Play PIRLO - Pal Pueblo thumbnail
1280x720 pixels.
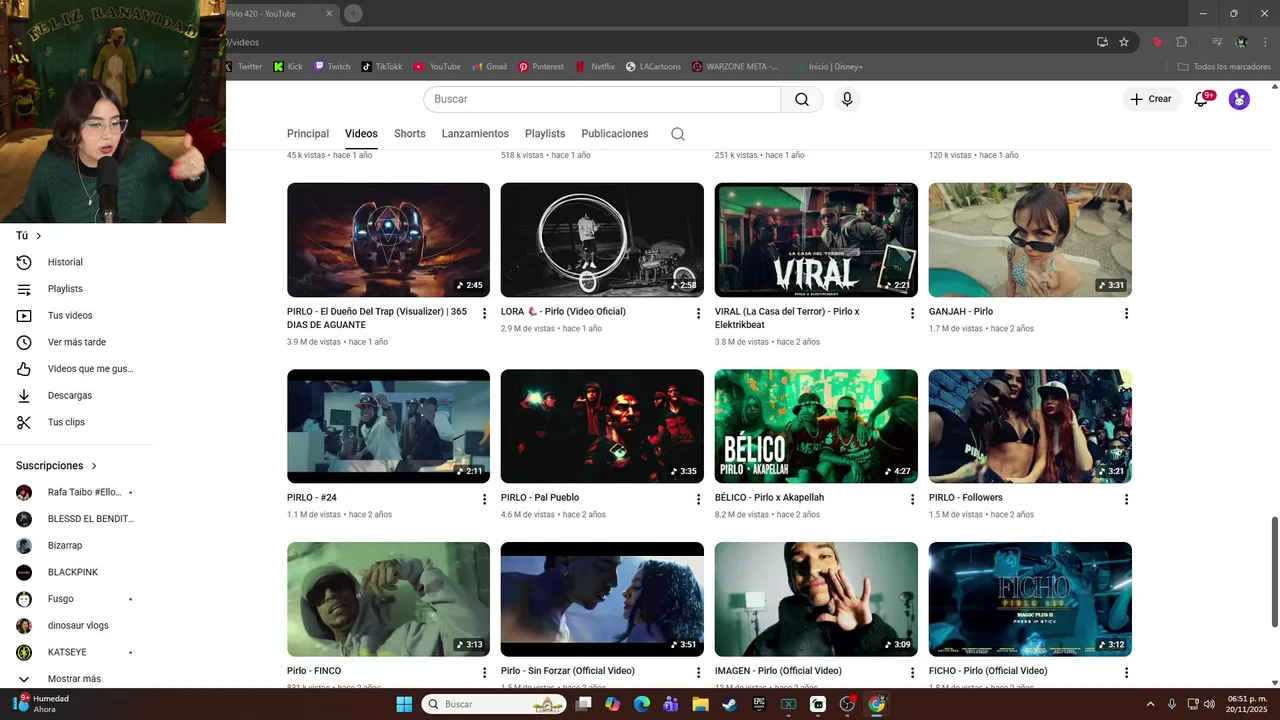602,426
